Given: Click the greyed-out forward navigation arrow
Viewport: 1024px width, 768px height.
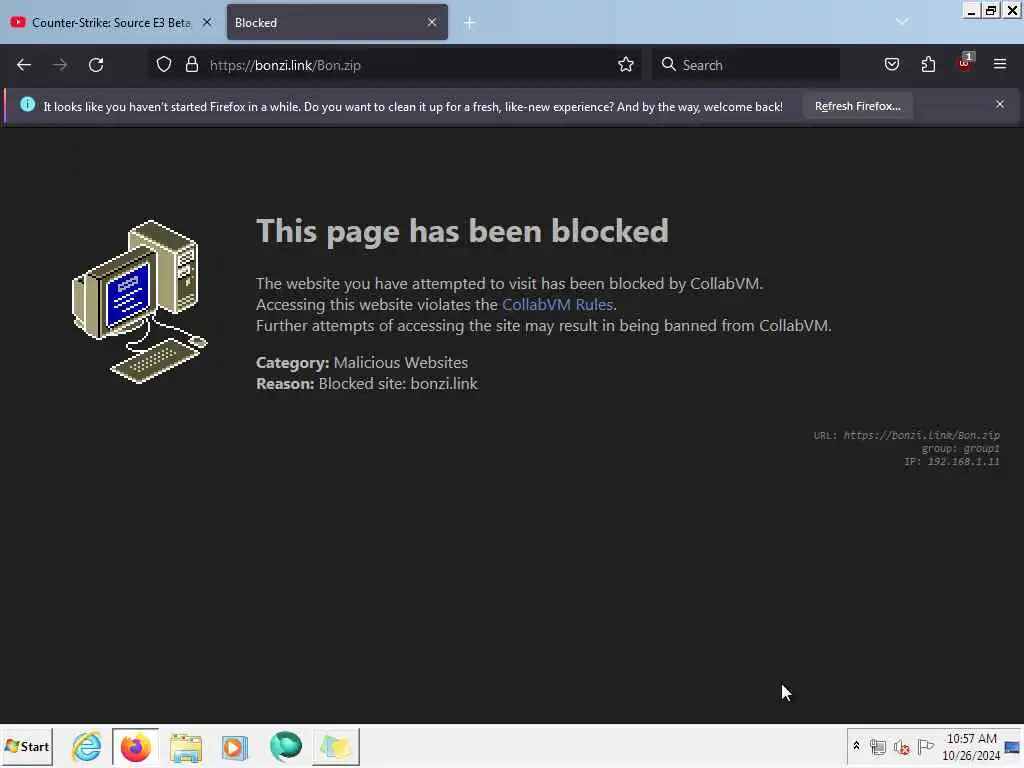Looking at the screenshot, I should click(60, 65).
